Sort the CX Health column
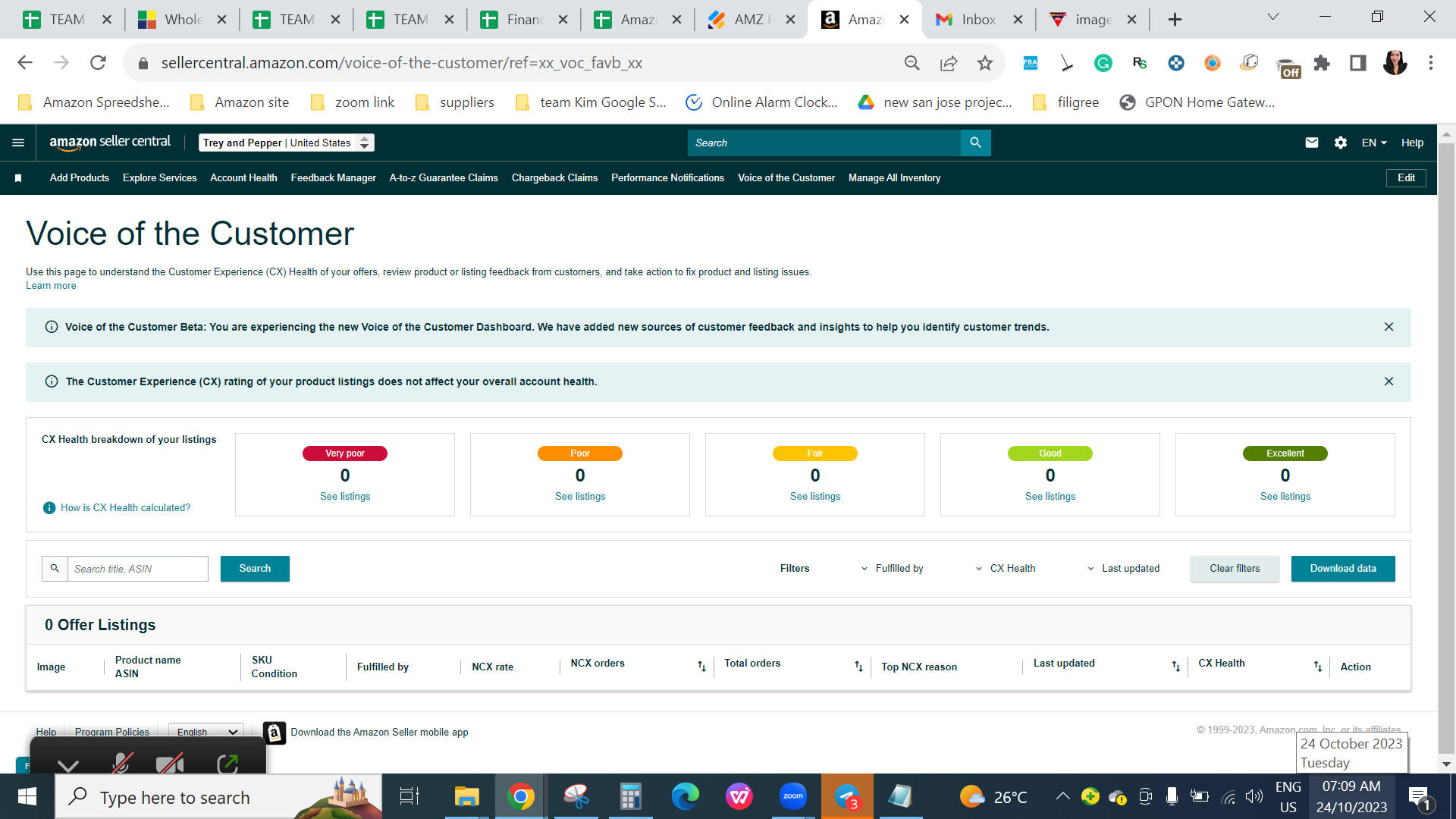1456x819 pixels. [1318, 666]
